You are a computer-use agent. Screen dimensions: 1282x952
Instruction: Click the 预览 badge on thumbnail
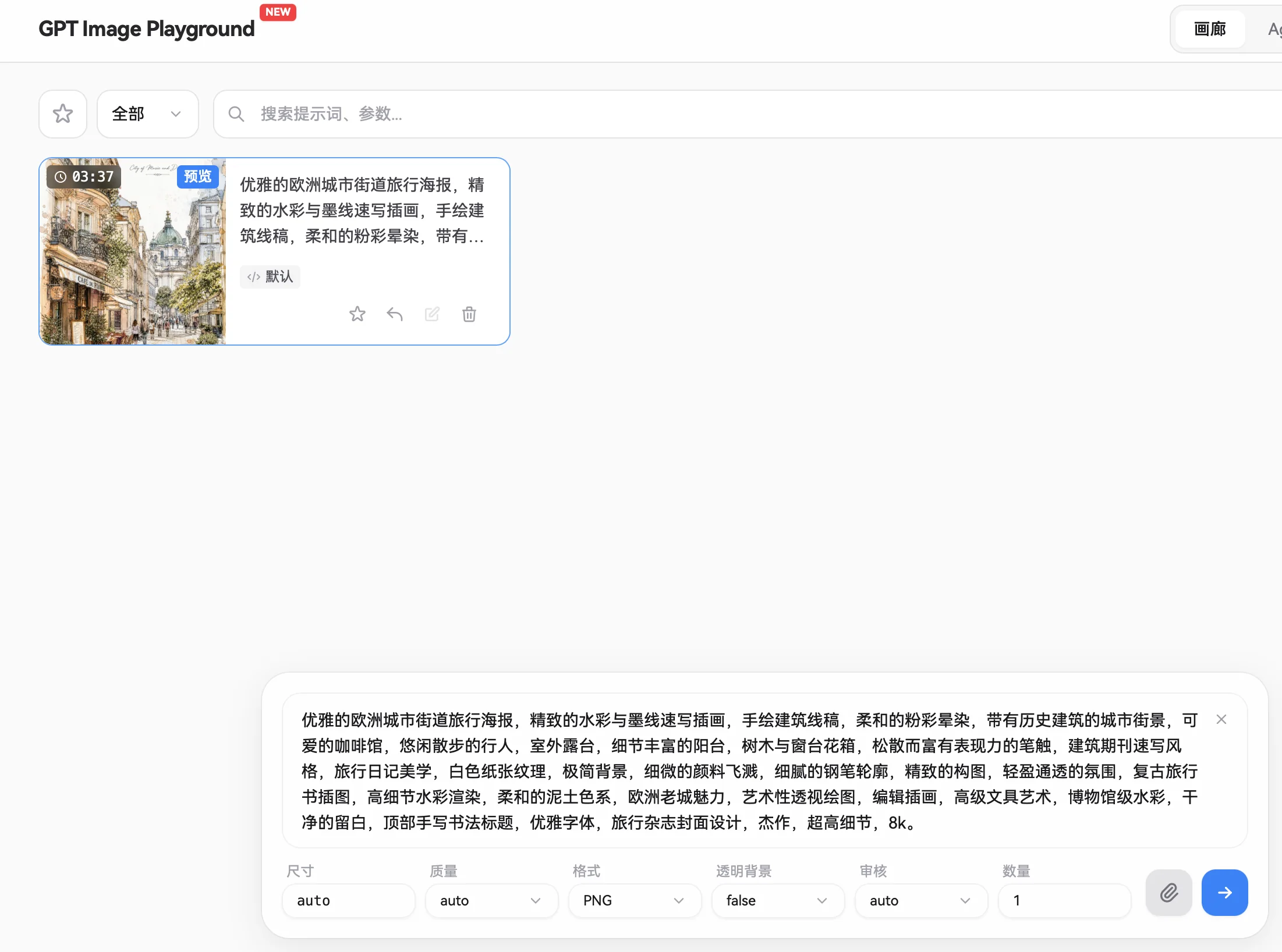pyautogui.click(x=197, y=176)
